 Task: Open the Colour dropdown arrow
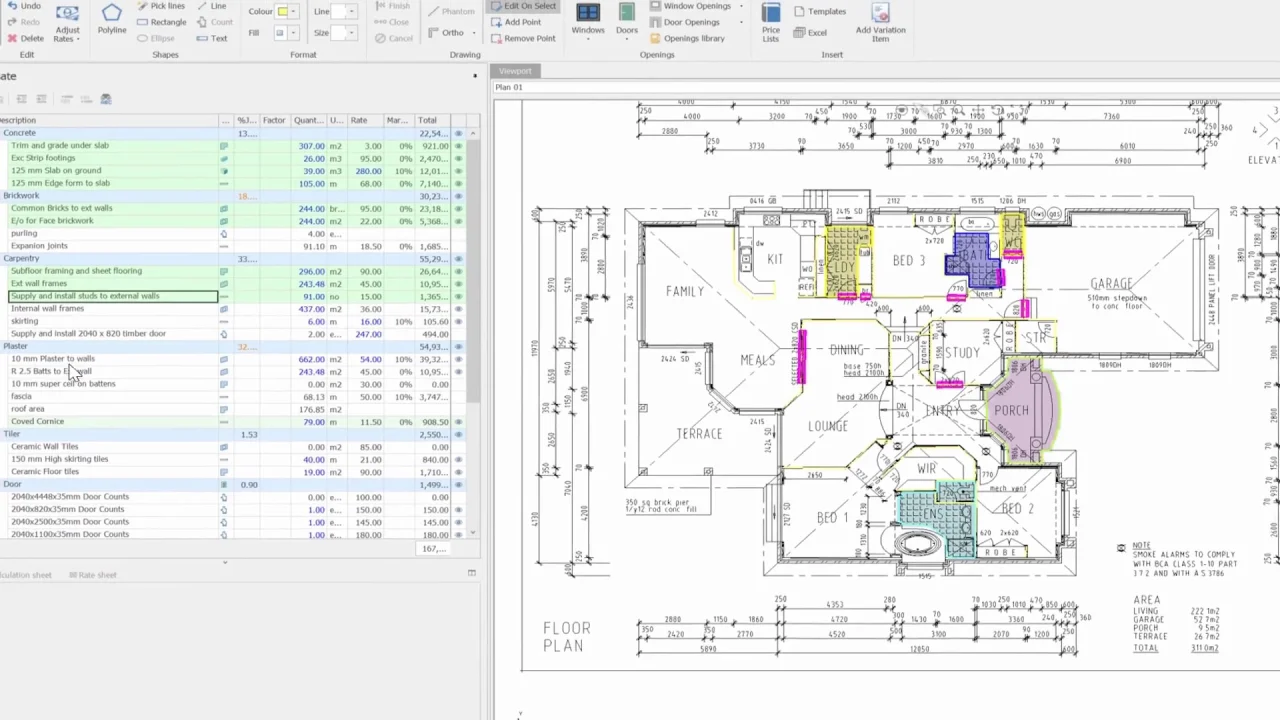coord(293,11)
